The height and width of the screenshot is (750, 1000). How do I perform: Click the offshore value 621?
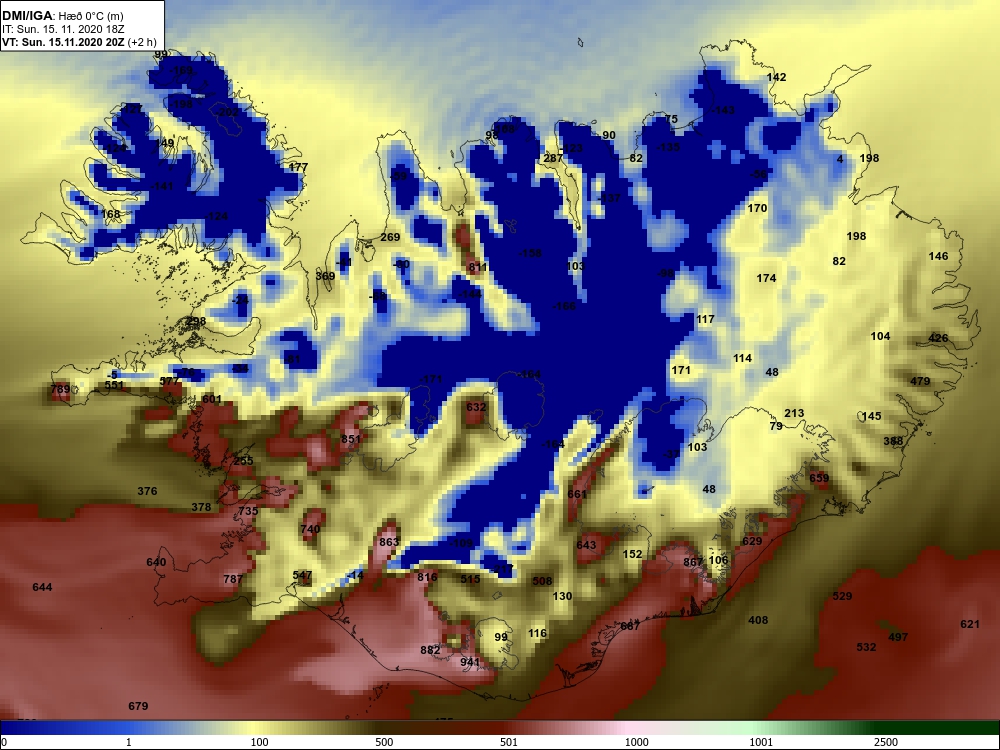[969, 624]
